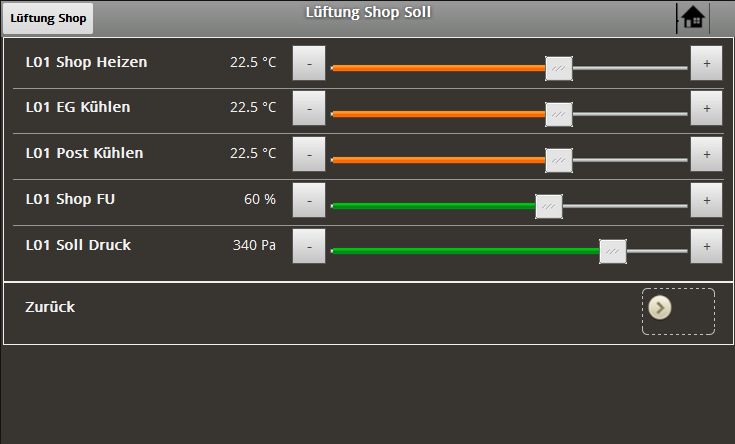Click the L01 Shop Heizen slider handle
The height and width of the screenshot is (444, 735).
(559, 68)
